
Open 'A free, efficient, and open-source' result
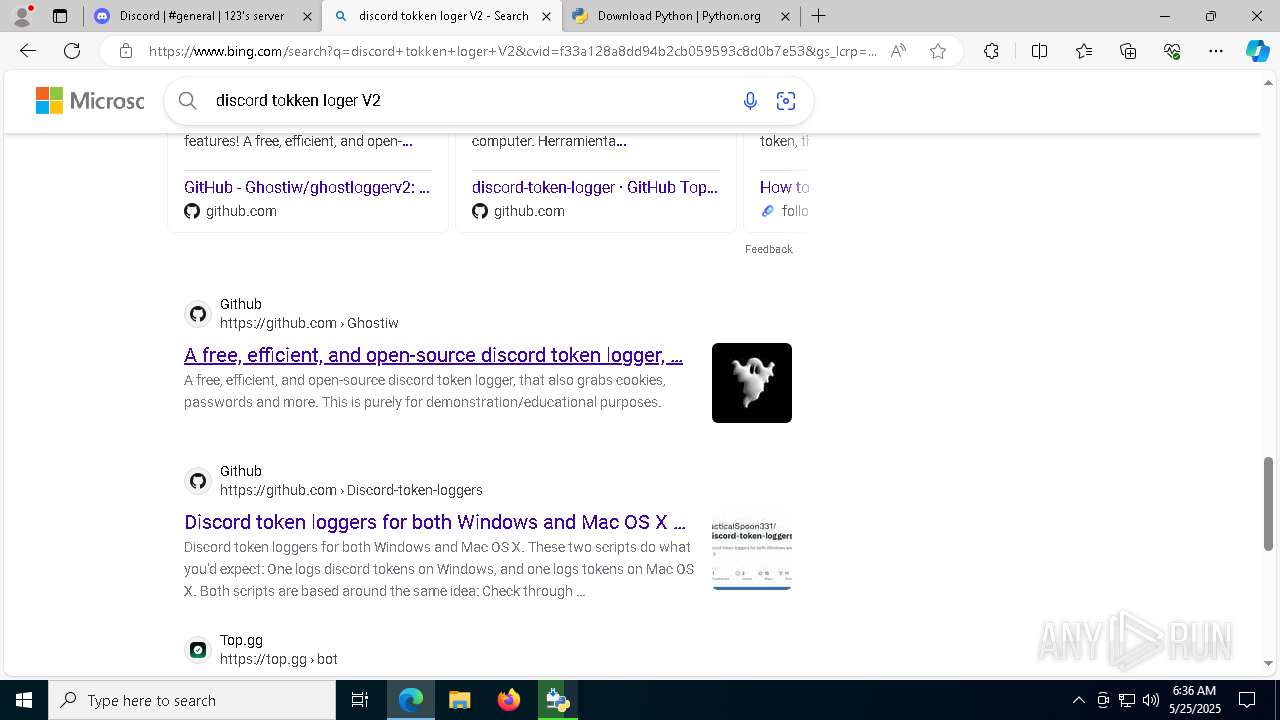click(433, 355)
